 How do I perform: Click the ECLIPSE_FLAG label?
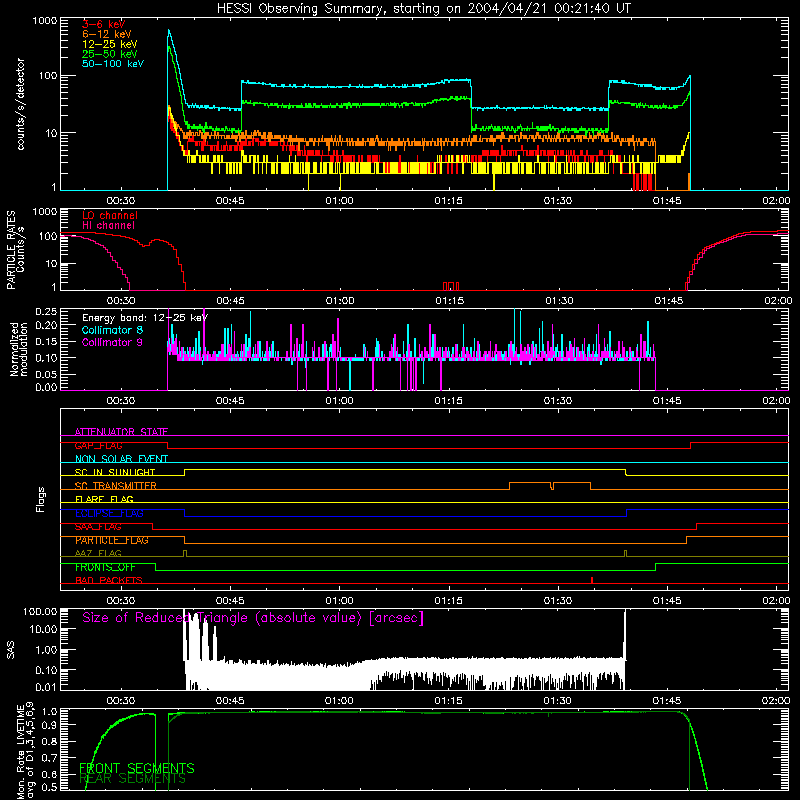pos(109,513)
